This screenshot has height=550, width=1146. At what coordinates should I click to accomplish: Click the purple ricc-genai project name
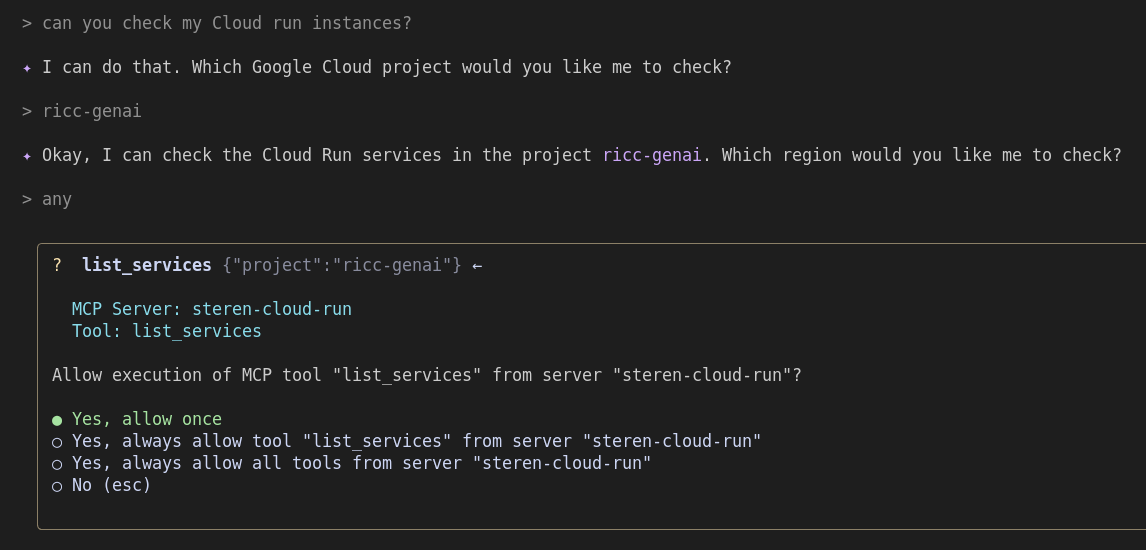coord(651,155)
